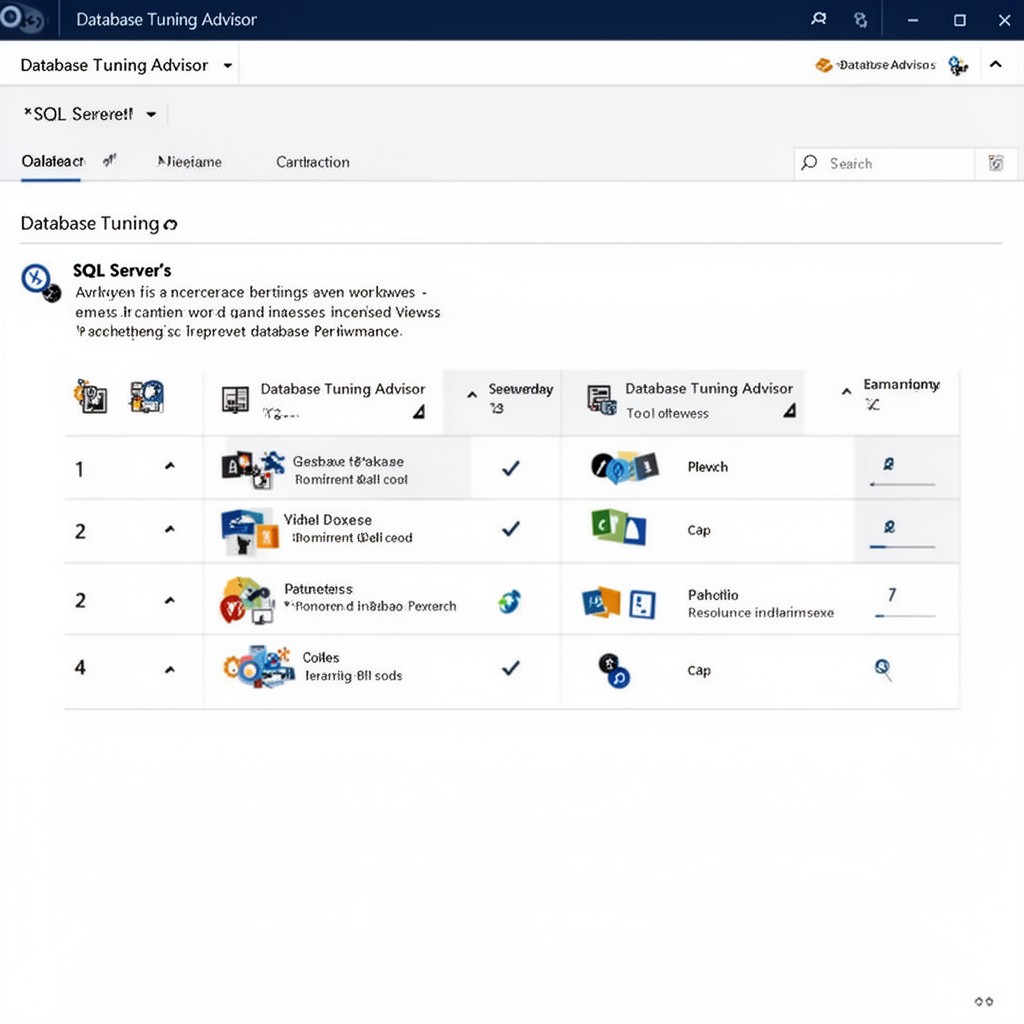Viewport: 1024px width, 1024px height.
Task: Click the second blue toolbar icon above the table
Action: tap(147, 396)
